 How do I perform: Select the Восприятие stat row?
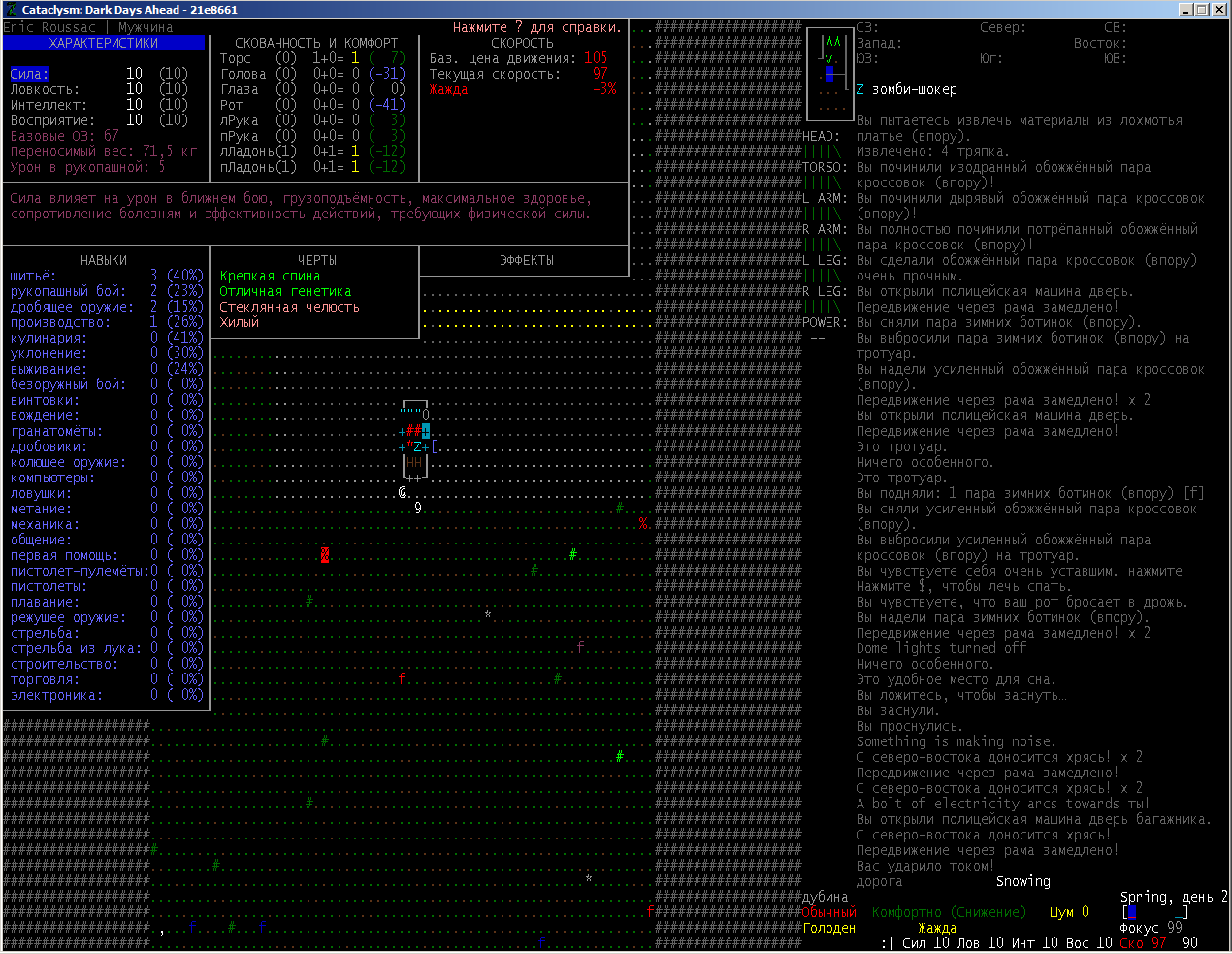[x=99, y=120]
